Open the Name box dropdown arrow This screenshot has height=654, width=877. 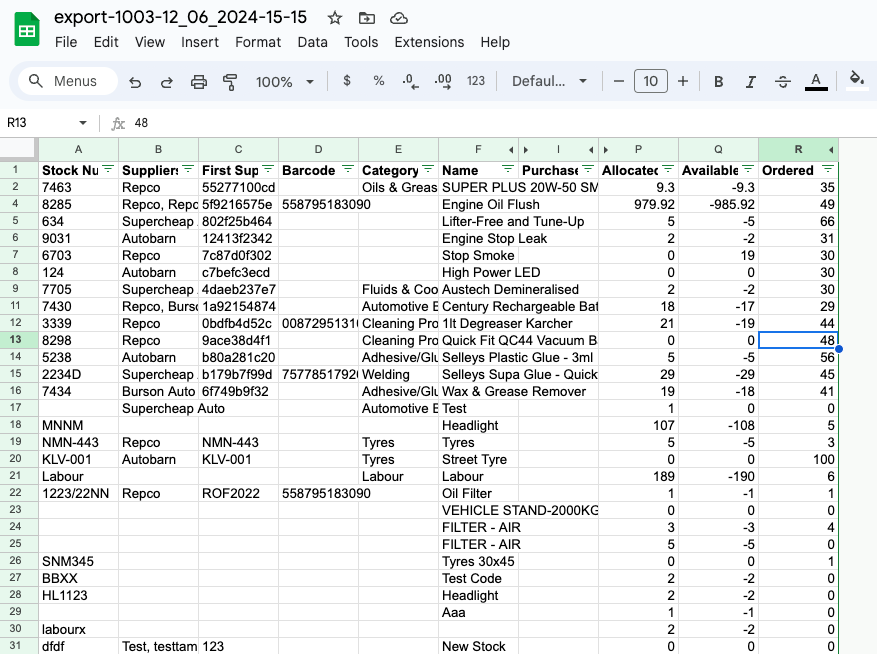coord(83,123)
